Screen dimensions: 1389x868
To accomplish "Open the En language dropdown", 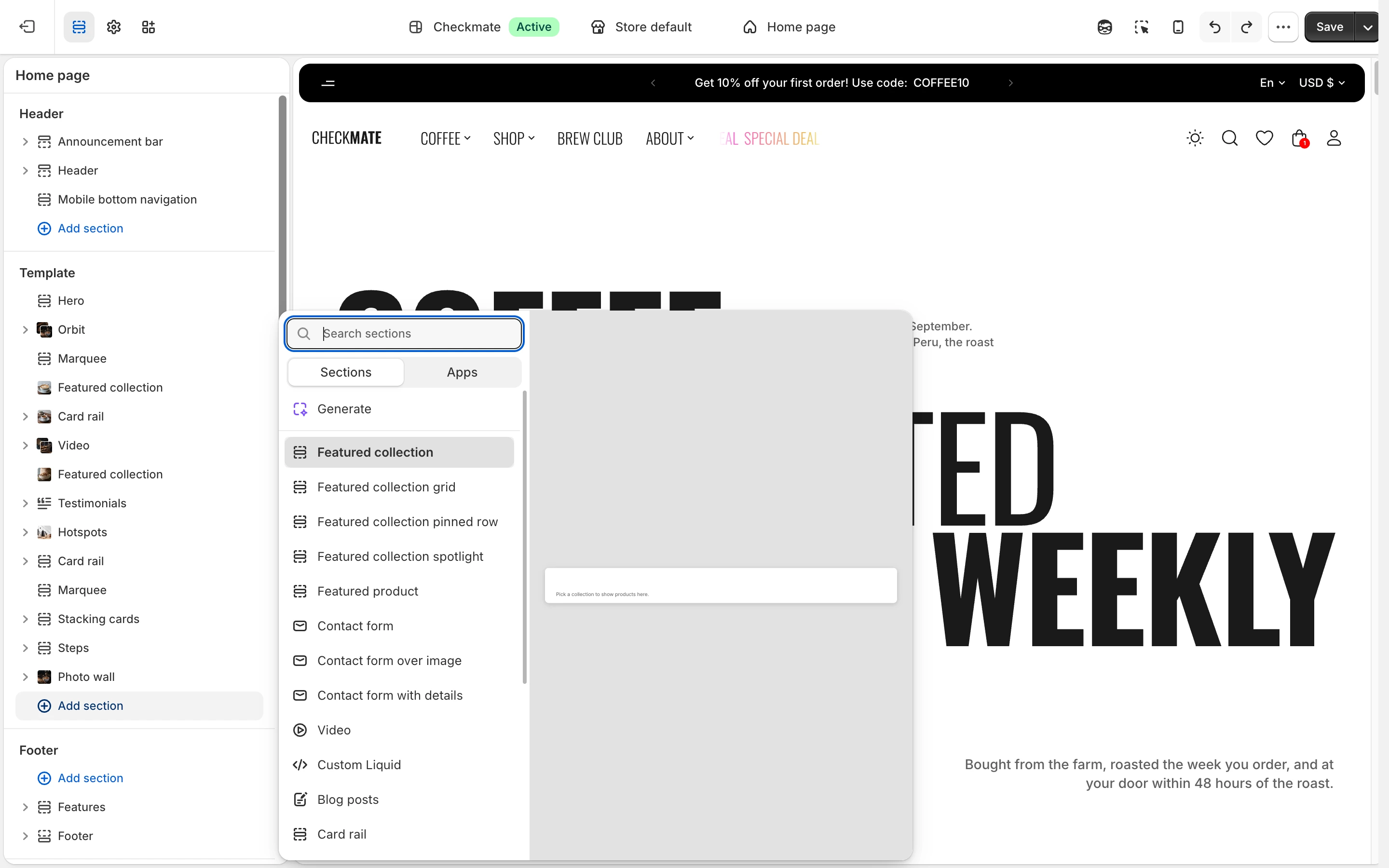I will (1271, 82).
